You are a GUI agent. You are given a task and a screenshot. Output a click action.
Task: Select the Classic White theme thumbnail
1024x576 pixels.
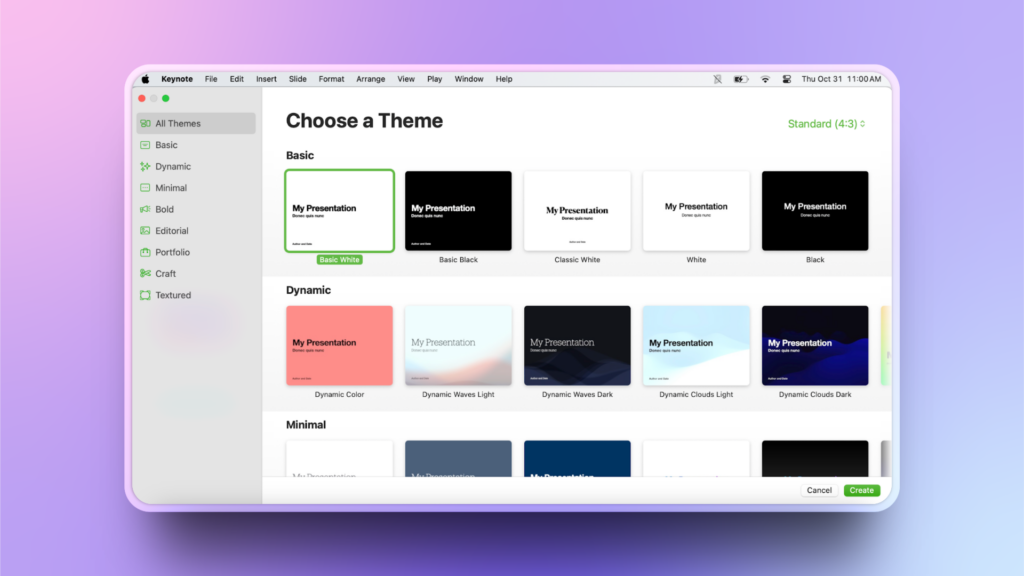coord(577,211)
